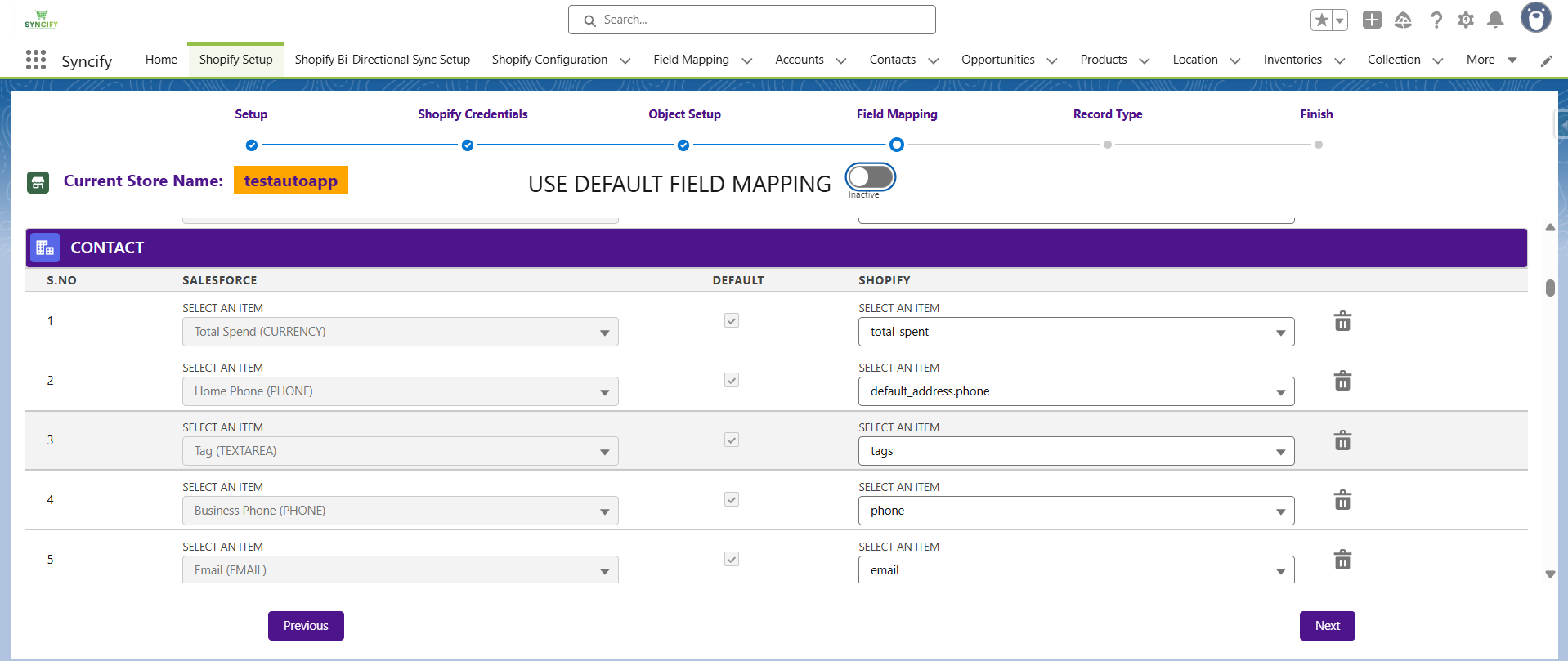Viewport: 1568px width, 661px height.
Task: Expand the Opportunities tab chevron
Action: [1052, 60]
